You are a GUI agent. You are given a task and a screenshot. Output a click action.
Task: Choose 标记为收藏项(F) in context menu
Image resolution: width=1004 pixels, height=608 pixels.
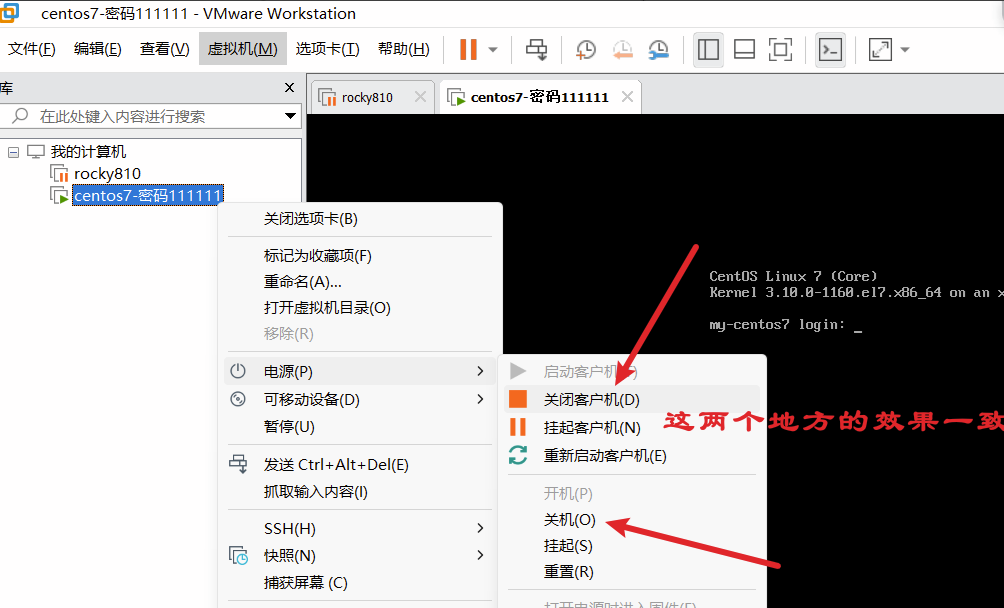coord(360,256)
